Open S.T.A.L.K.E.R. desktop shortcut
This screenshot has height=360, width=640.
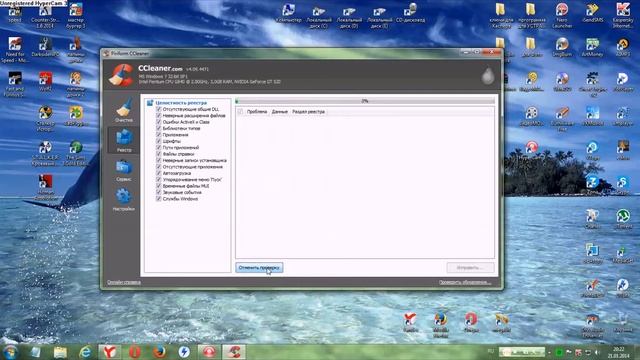pyautogui.click(x=45, y=153)
